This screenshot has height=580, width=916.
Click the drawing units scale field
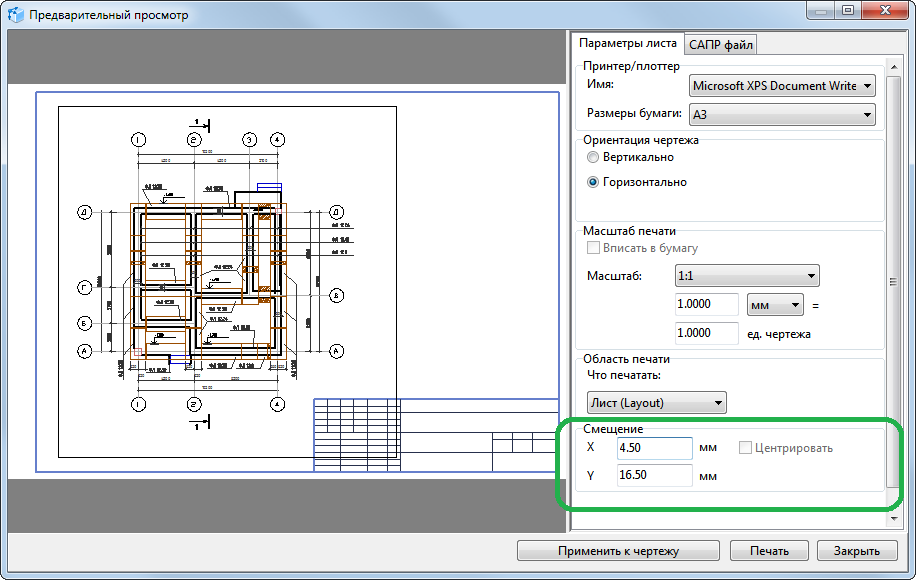[x=707, y=333]
